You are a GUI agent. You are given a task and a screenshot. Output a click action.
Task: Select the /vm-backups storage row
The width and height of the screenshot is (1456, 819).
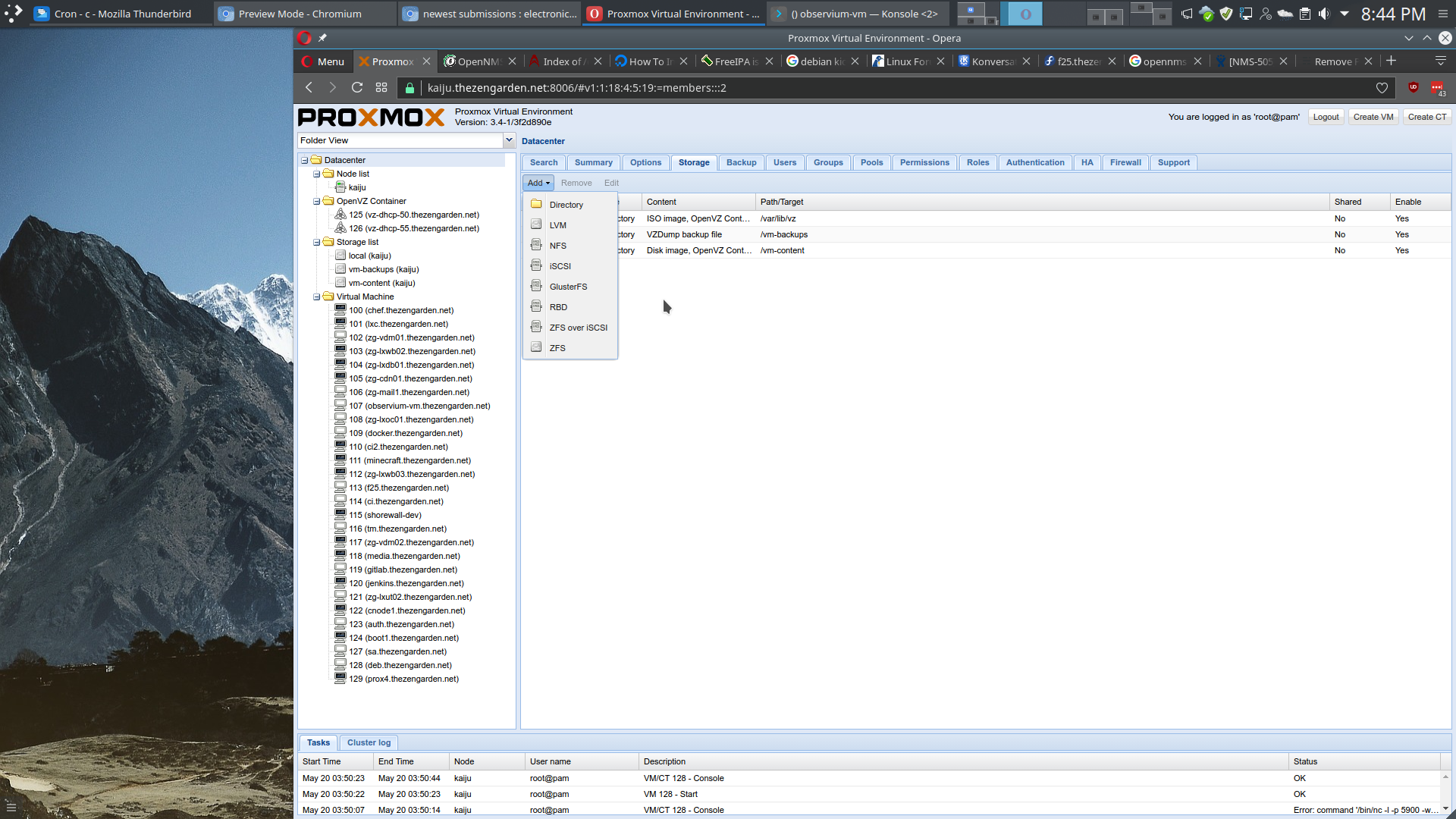point(986,234)
